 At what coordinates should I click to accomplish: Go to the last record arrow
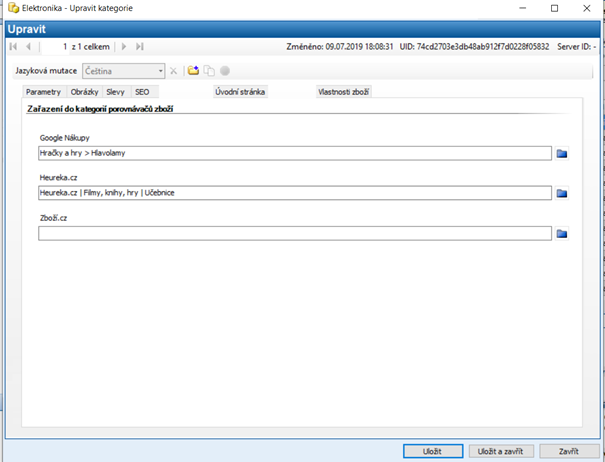140,46
